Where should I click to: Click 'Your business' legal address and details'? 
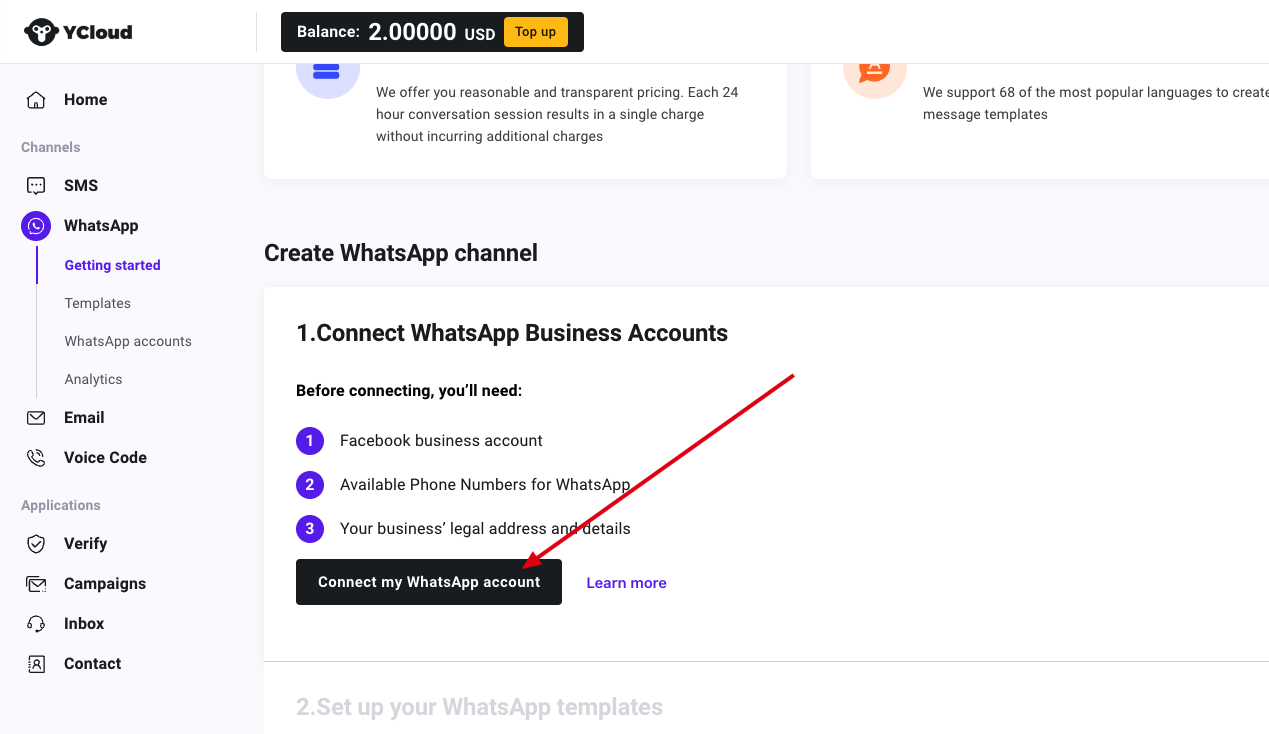point(485,529)
